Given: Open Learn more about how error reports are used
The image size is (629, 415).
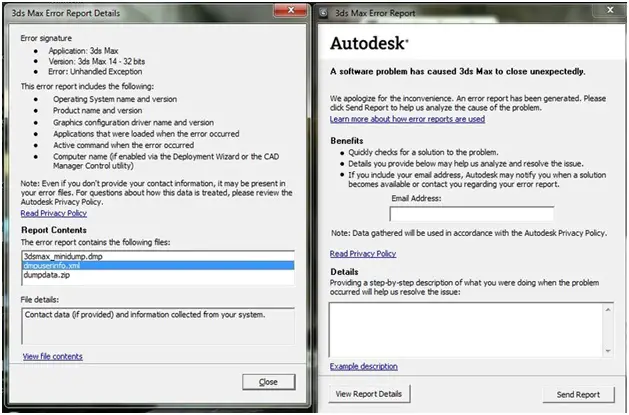Looking at the screenshot, I should pos(407,119).
